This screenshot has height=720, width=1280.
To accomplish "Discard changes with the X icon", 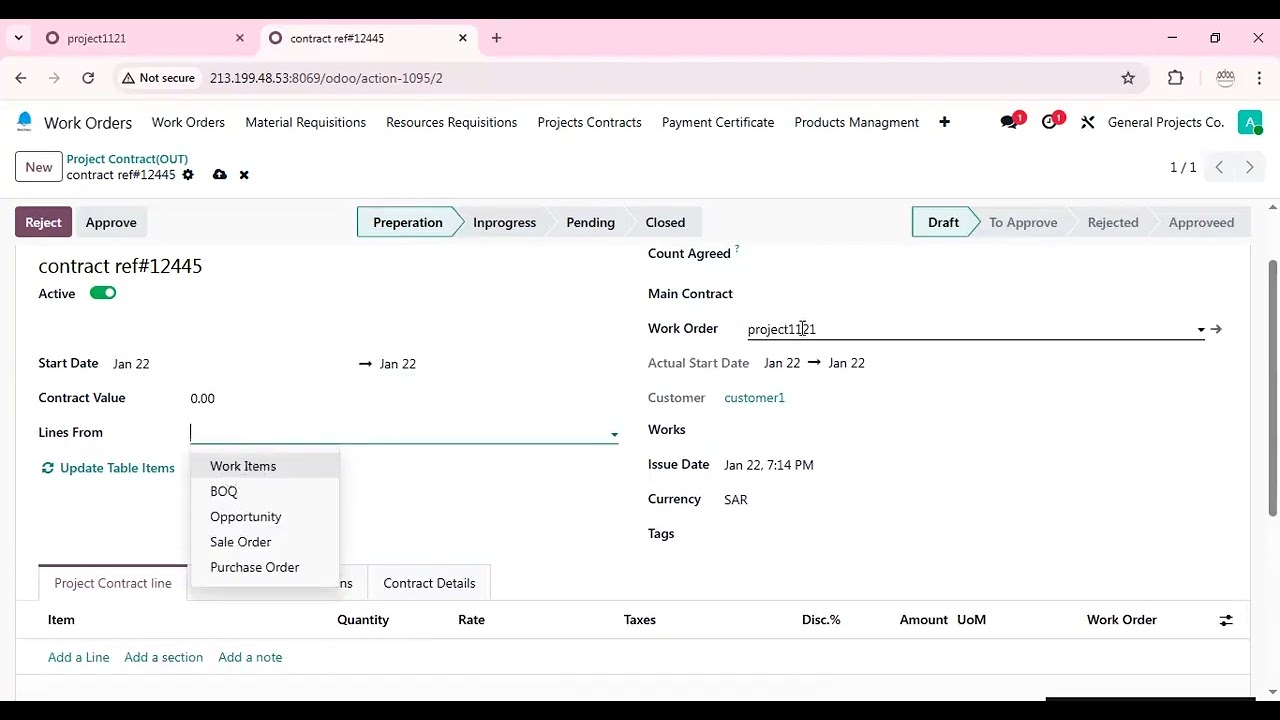I will 243,175.
